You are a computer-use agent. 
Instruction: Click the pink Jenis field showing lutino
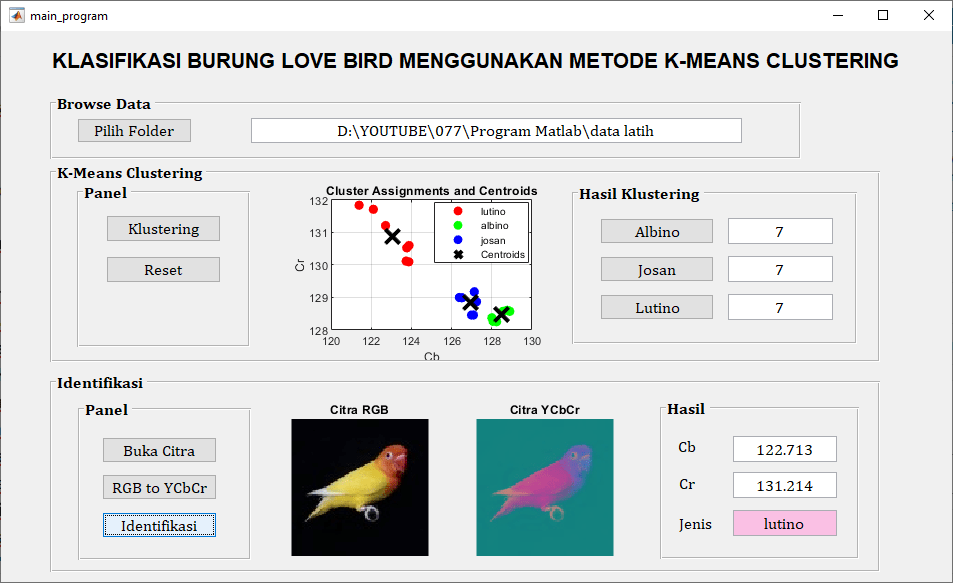pyautogui.click(x=784, y=523)
